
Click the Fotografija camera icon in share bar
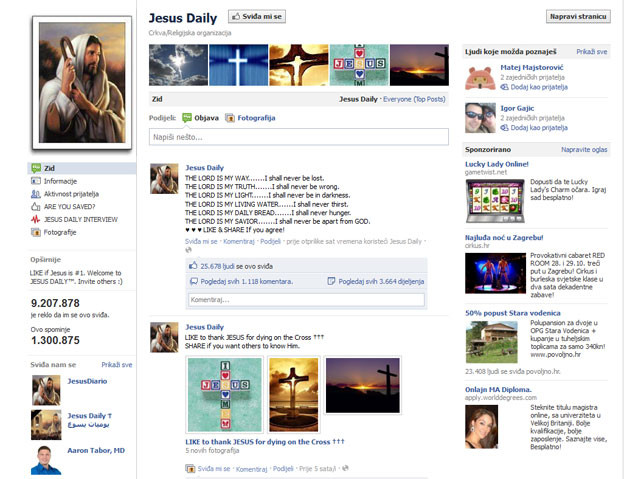click(x=230, y=118)
